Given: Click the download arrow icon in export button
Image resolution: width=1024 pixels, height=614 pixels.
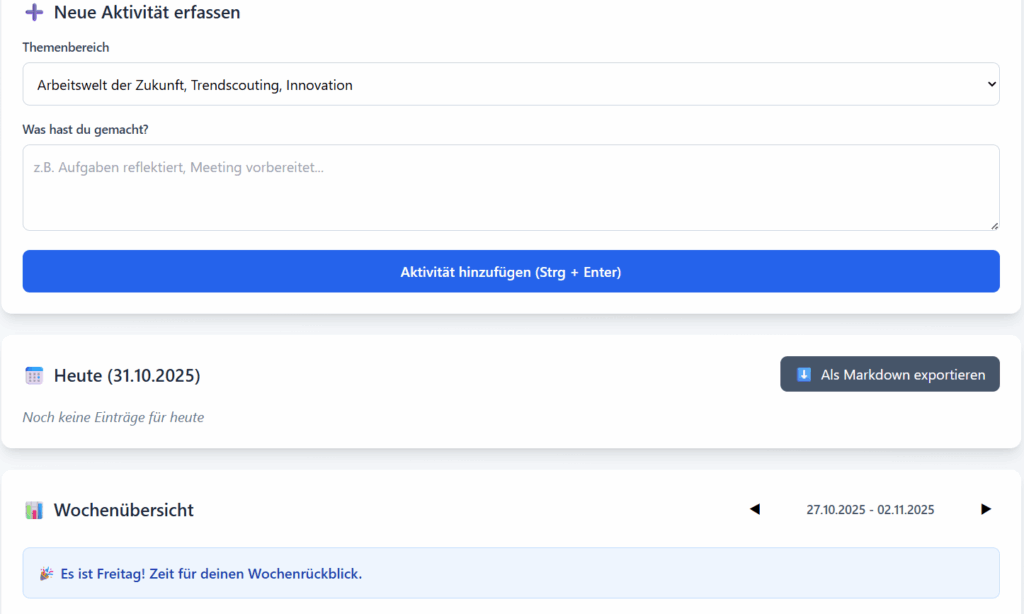Looking at the screenshot, I should click(804, 375).
